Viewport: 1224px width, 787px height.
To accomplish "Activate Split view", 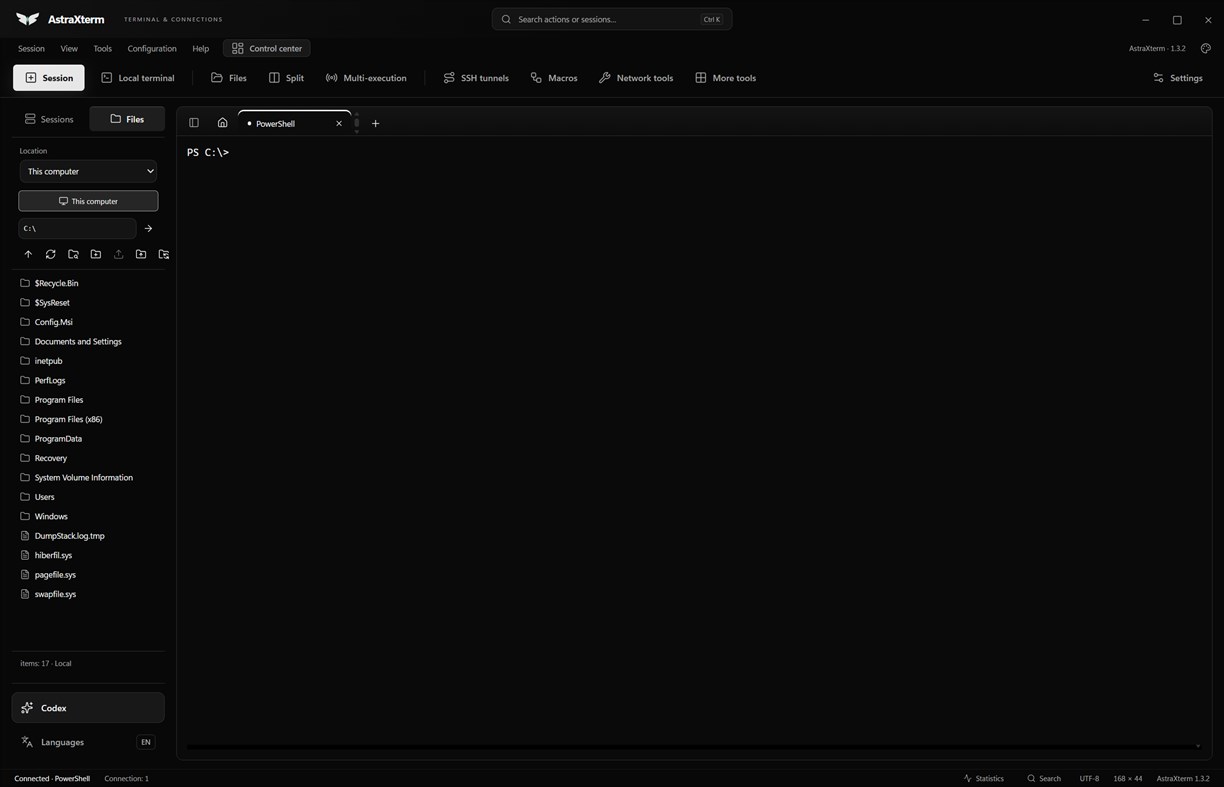I will click(x=286, y=78).
